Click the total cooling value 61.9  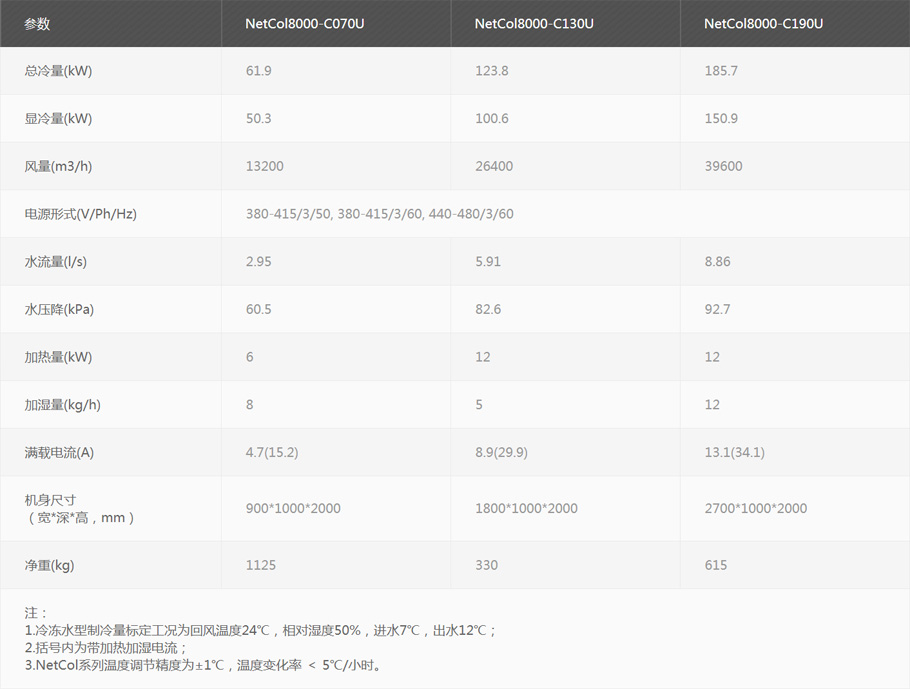258,71
